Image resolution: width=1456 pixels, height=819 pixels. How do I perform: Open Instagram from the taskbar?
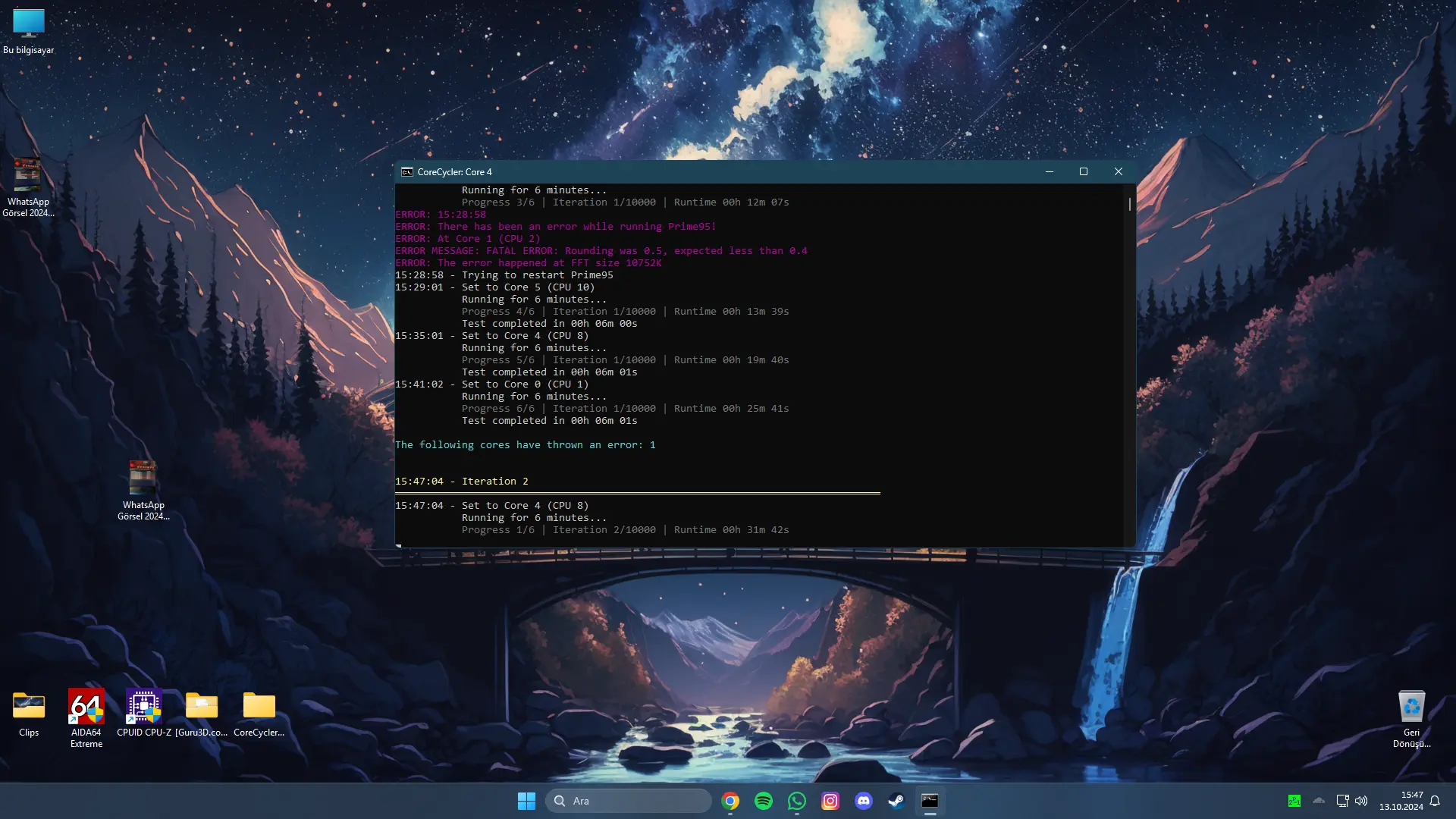[830, 801]
